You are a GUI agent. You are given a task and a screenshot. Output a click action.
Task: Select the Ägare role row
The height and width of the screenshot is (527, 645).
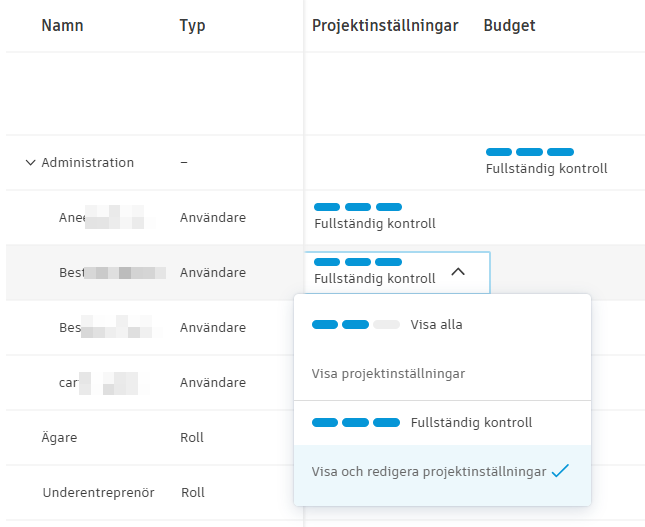60,438
